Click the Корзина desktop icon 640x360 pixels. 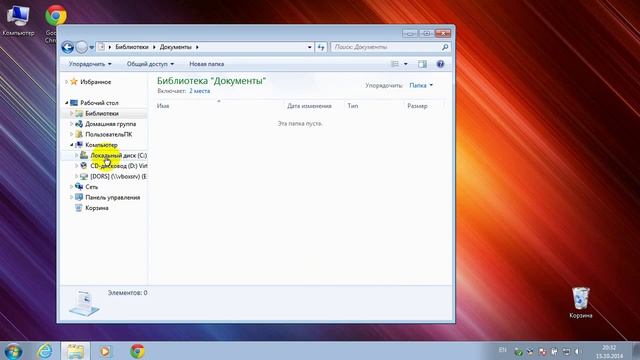580,303
